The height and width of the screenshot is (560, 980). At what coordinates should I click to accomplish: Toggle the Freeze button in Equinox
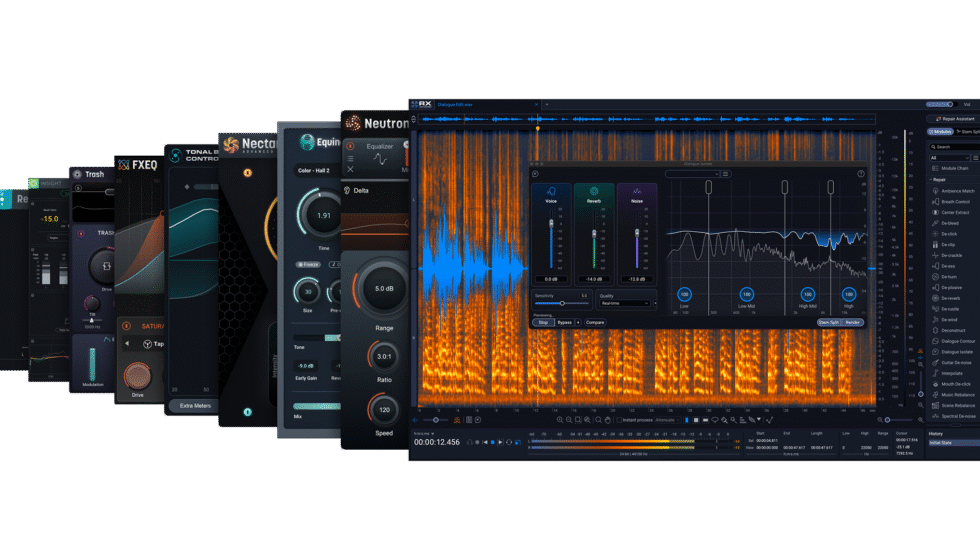[308, 264]
